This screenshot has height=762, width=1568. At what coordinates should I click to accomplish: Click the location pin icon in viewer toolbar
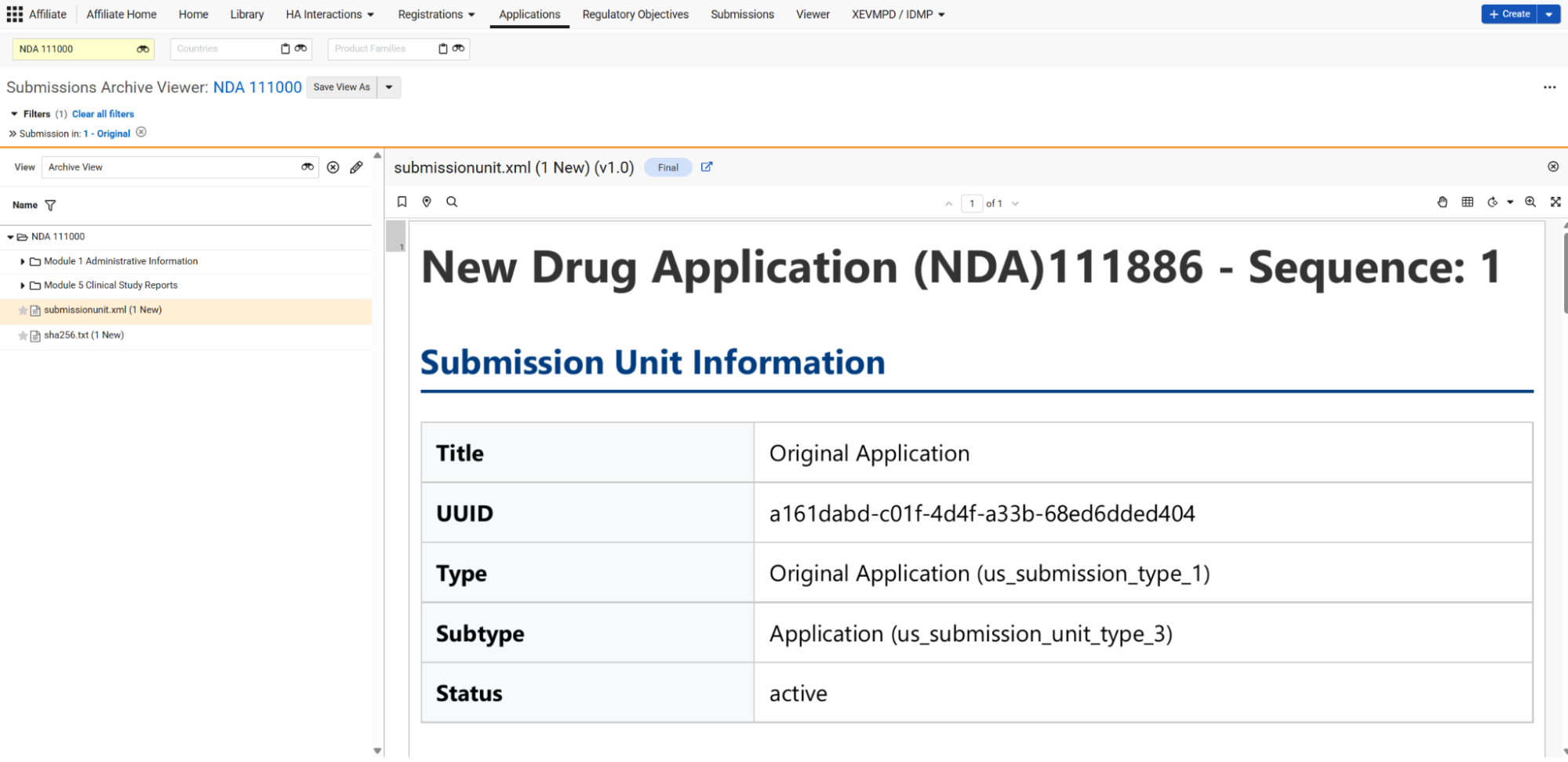(427, 202)
